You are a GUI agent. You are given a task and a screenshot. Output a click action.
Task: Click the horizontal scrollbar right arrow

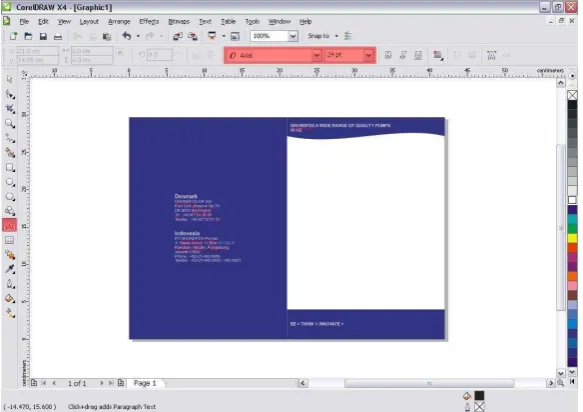[551, 383]
